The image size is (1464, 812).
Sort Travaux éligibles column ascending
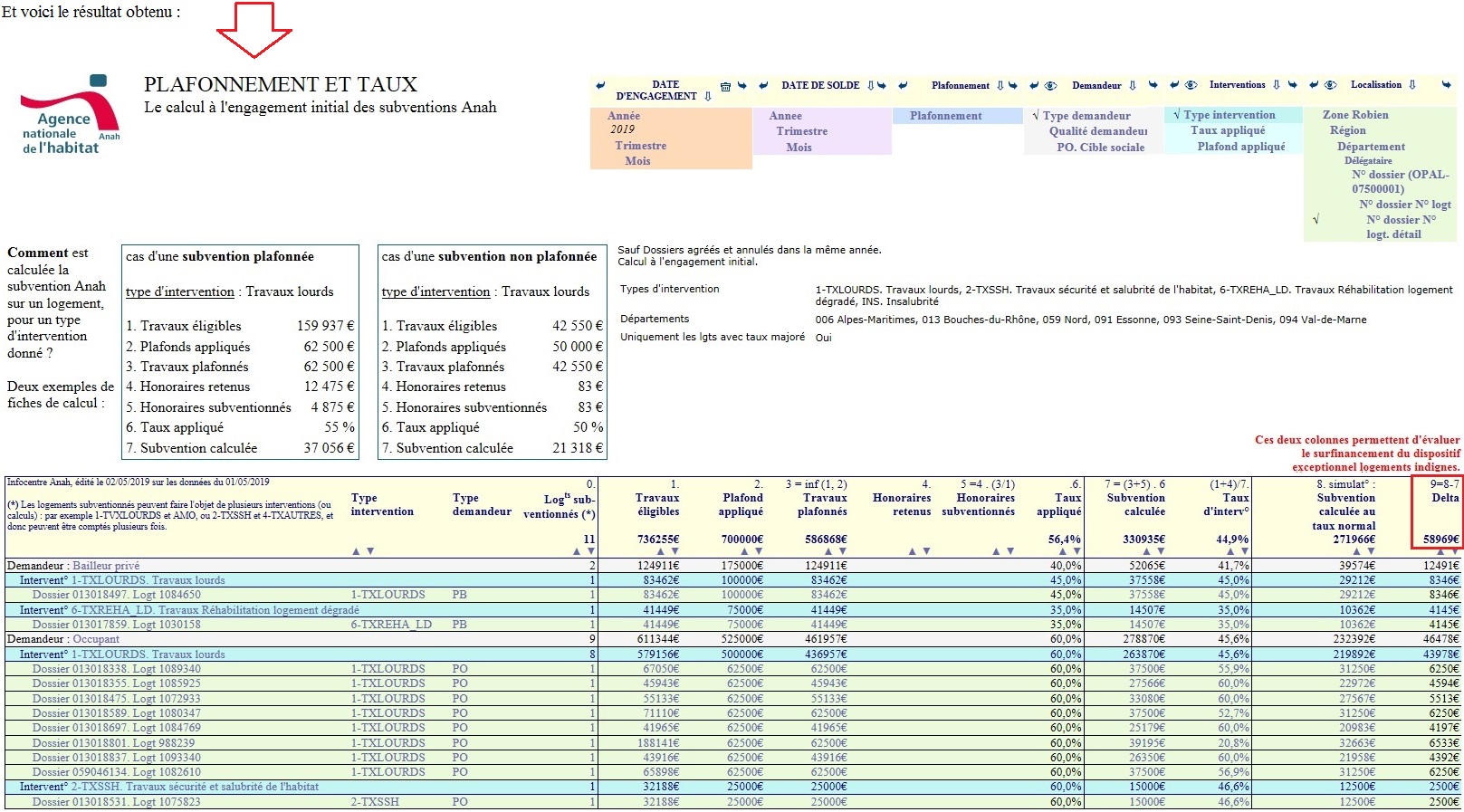pyautogui.click(x=661, y=551)
